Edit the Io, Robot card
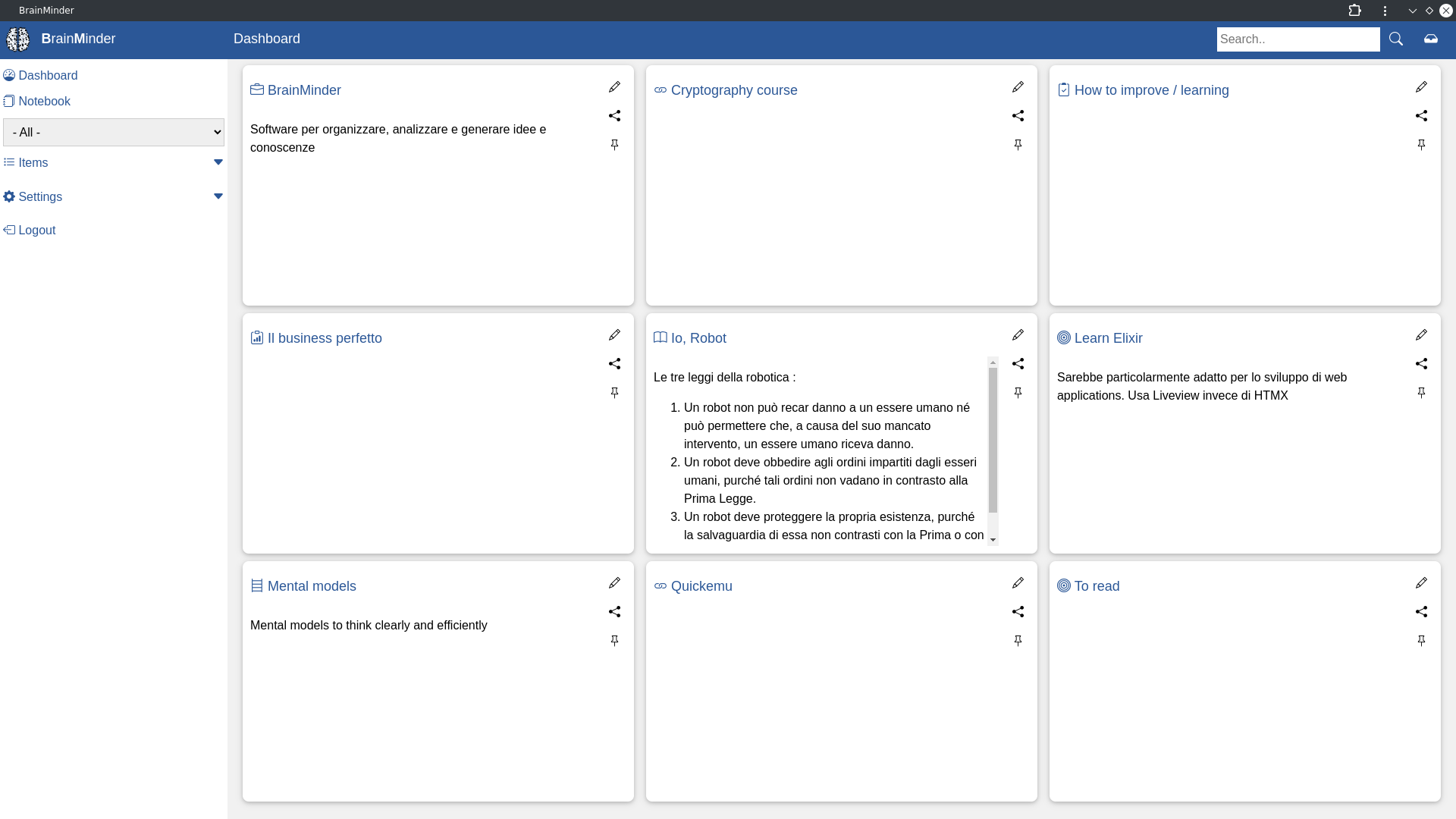 coord(1018,335)
